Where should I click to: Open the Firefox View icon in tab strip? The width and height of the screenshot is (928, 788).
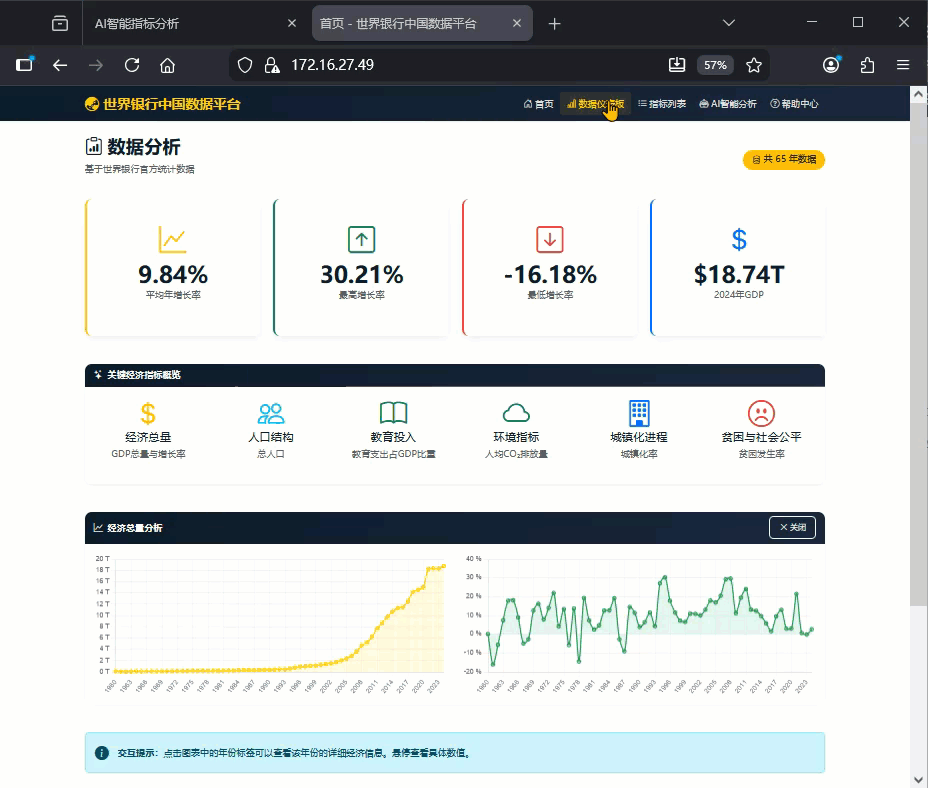click(x=60, y=23)
